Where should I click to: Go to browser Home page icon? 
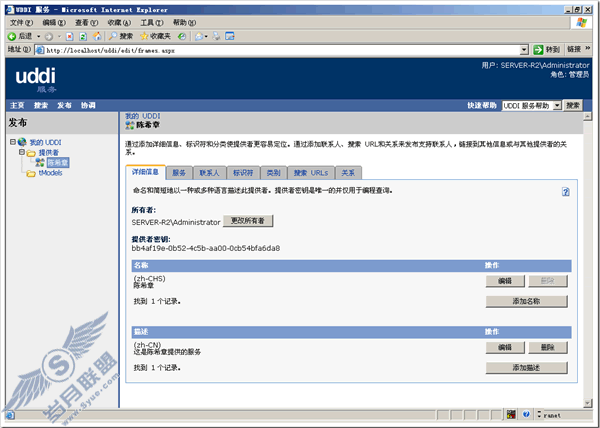point(97,36)
